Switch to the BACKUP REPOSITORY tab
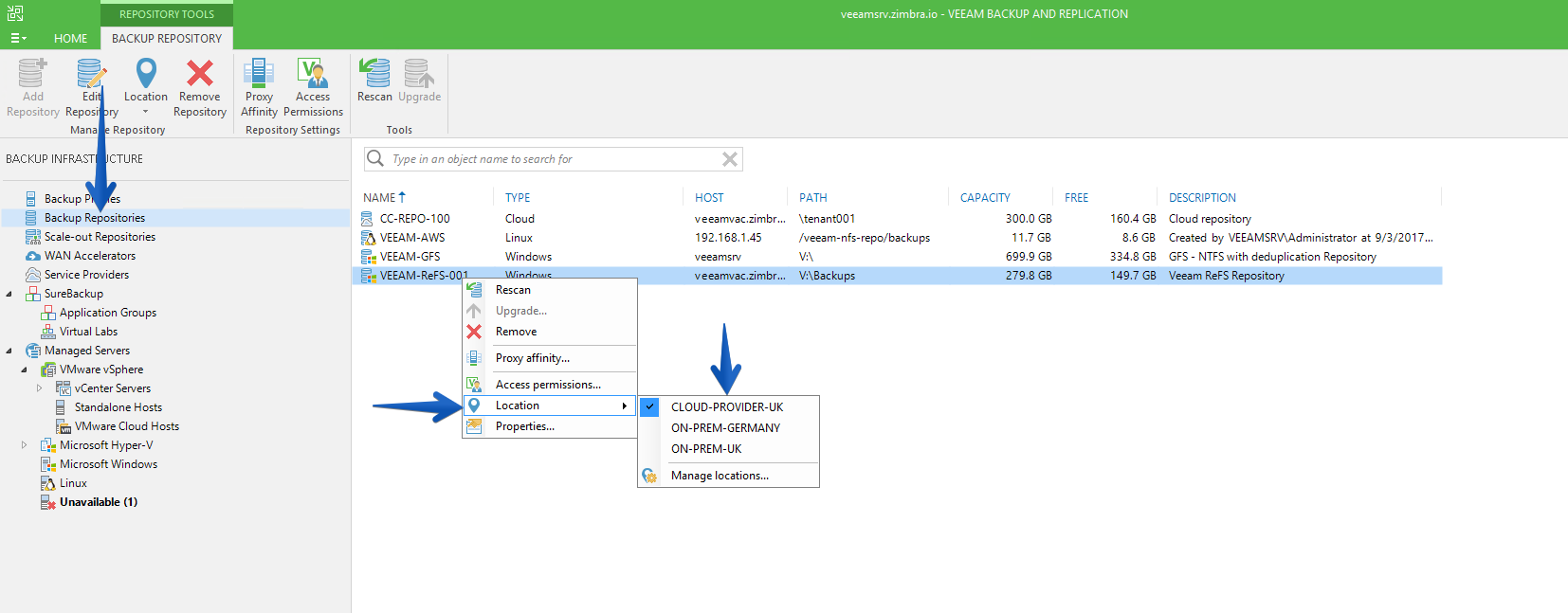1568x613 pixels. click(x=167, y=39)
